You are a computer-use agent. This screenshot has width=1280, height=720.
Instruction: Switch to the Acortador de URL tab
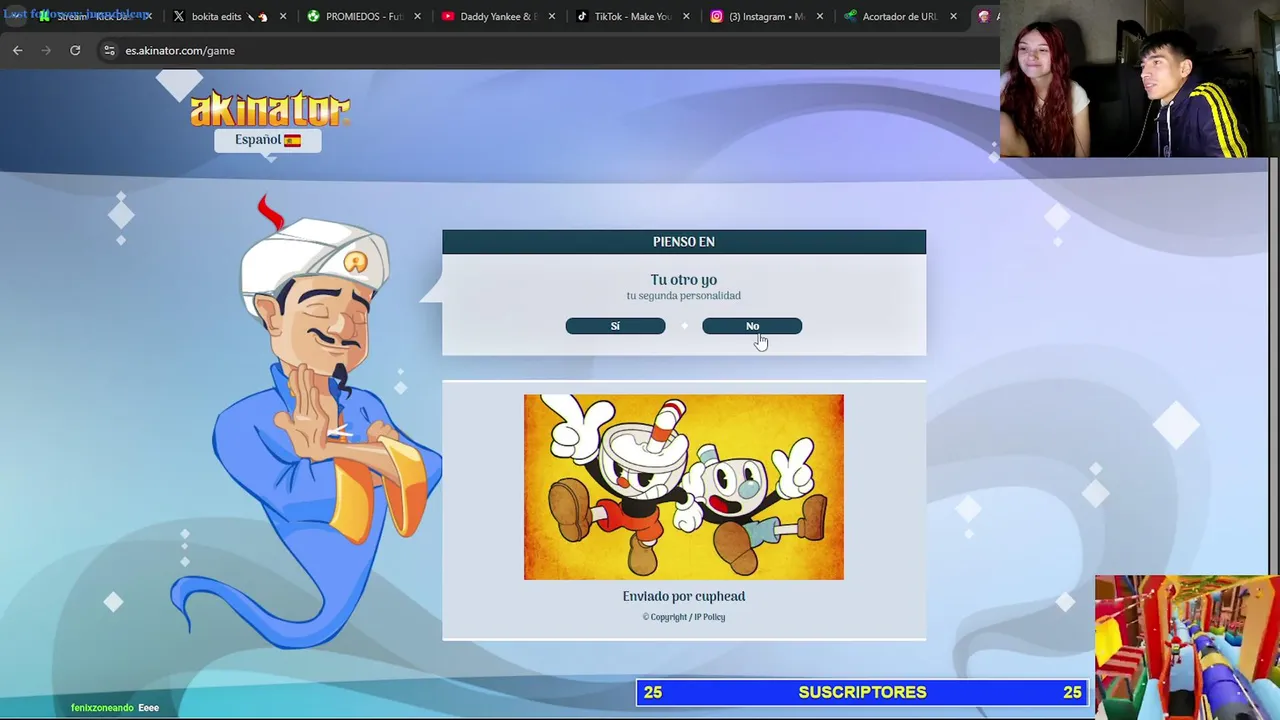click(x=899, y=16)
